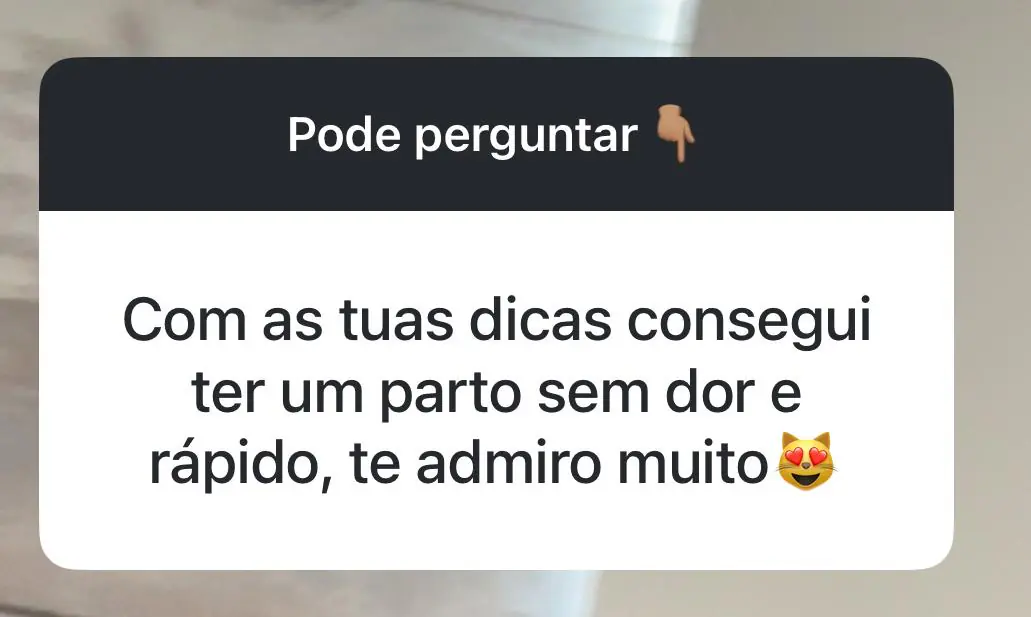Click the word 'um' on second line
This screenshot has height=617, width=1031.
pos(322,397)
